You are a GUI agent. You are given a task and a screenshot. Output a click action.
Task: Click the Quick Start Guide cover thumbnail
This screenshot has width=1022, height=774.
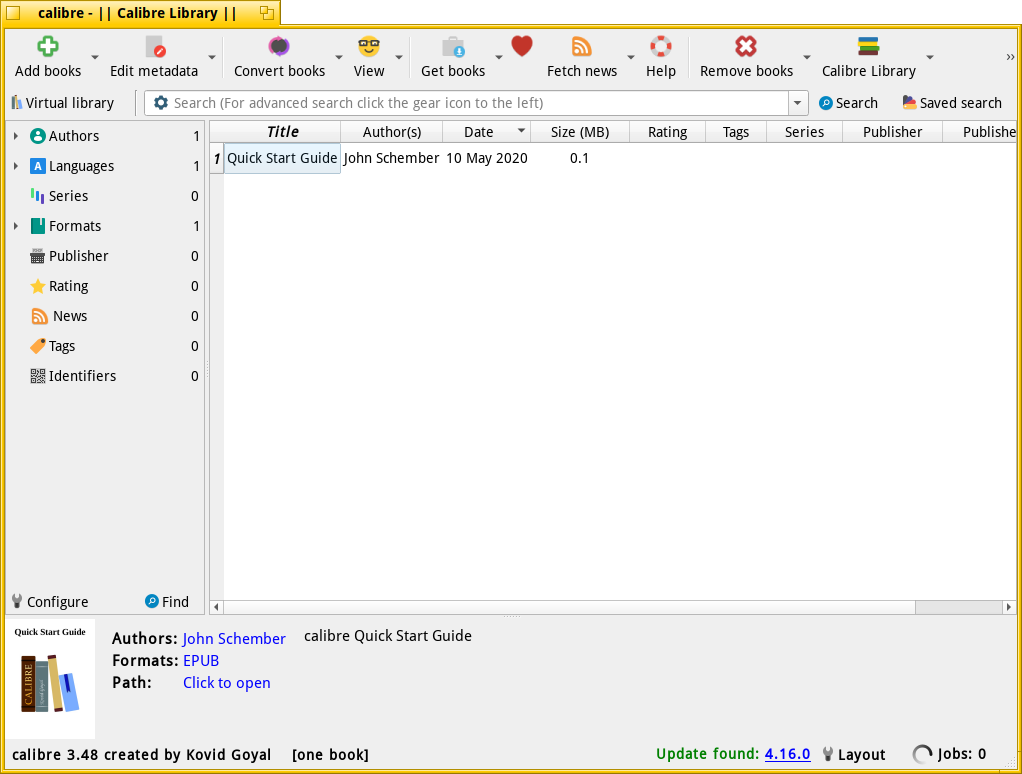click(x=50, y=679)
